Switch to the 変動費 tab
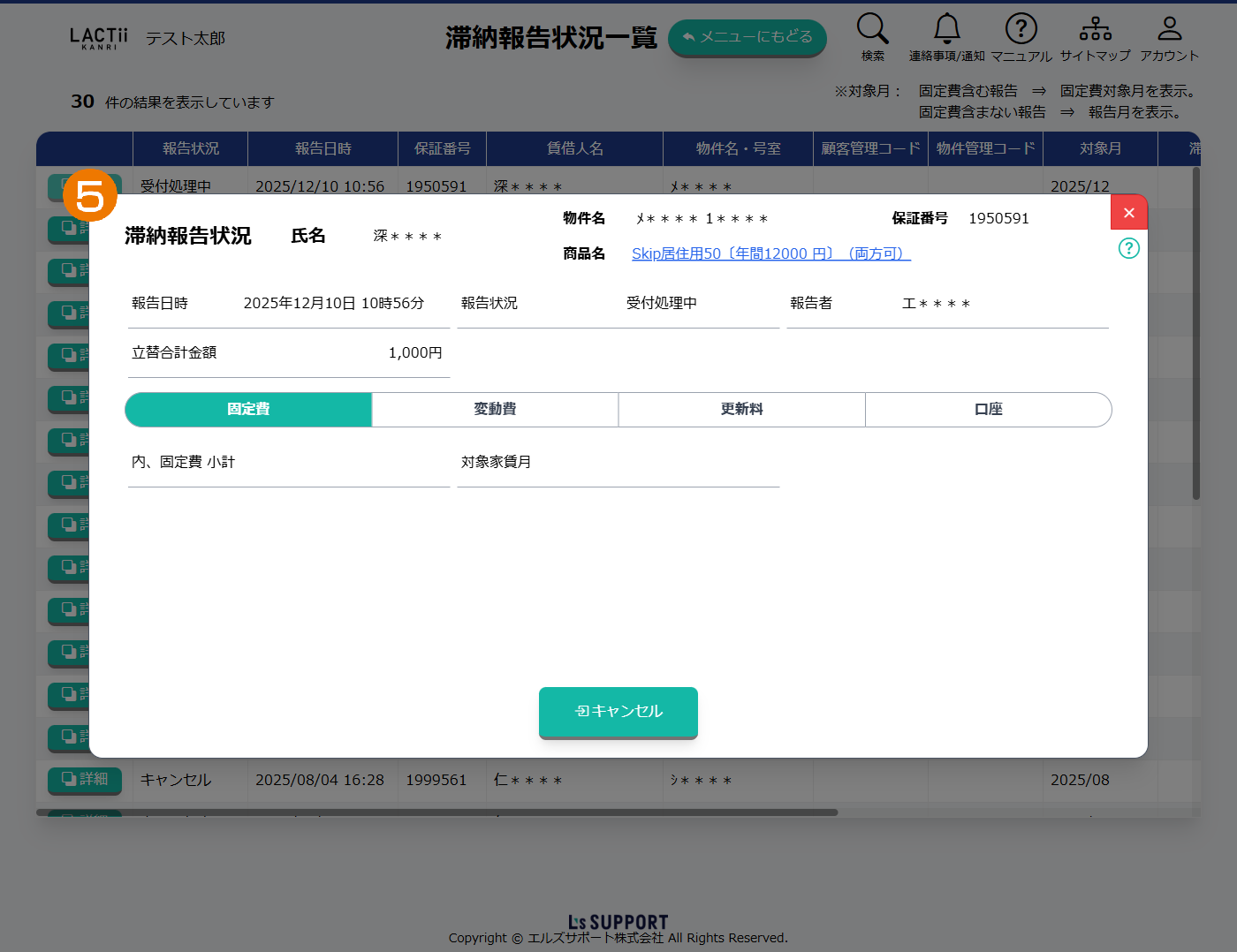The height and width of the screenshot is (952, 1237). point(495,410)
